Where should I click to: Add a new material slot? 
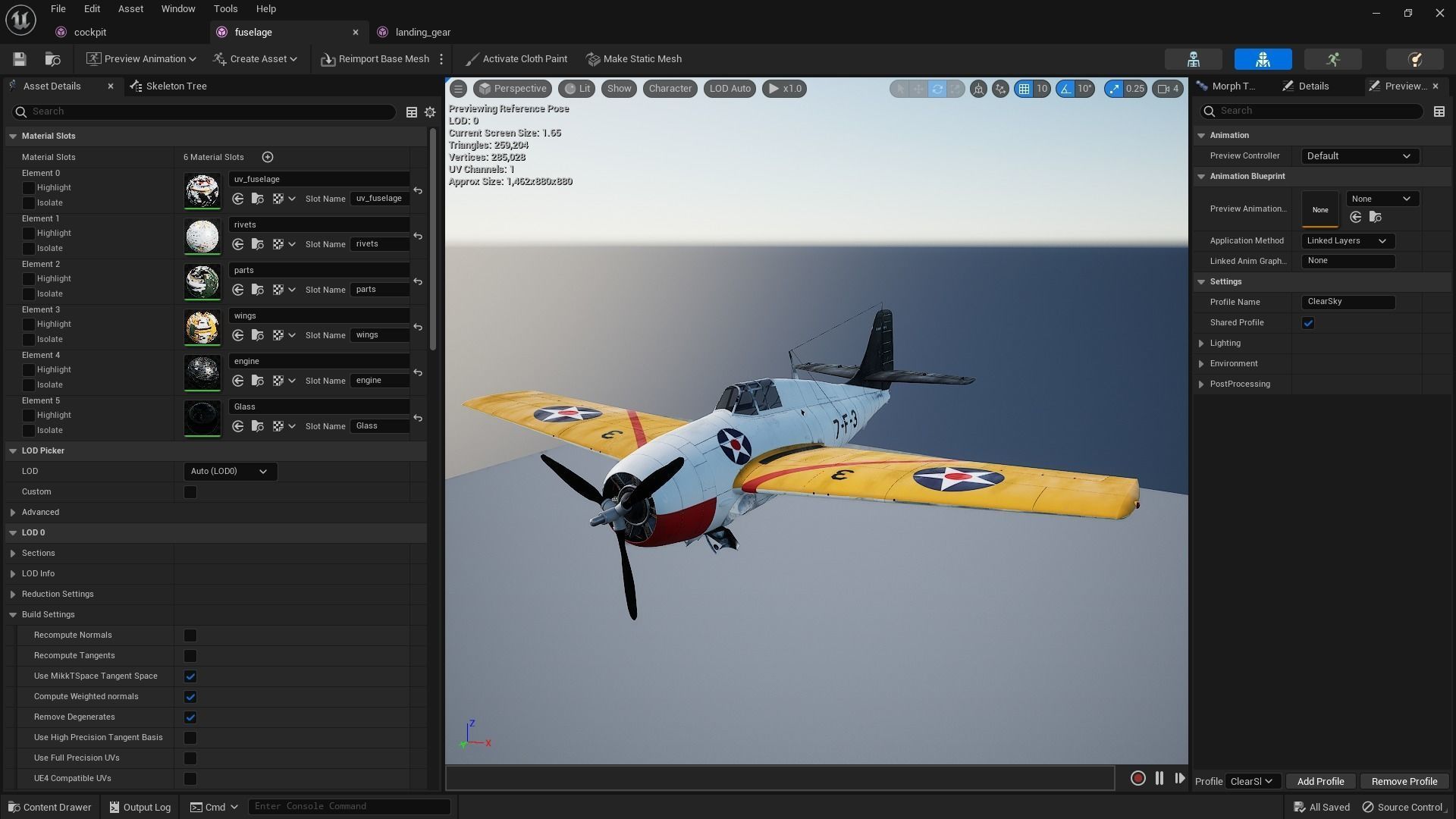268,157
